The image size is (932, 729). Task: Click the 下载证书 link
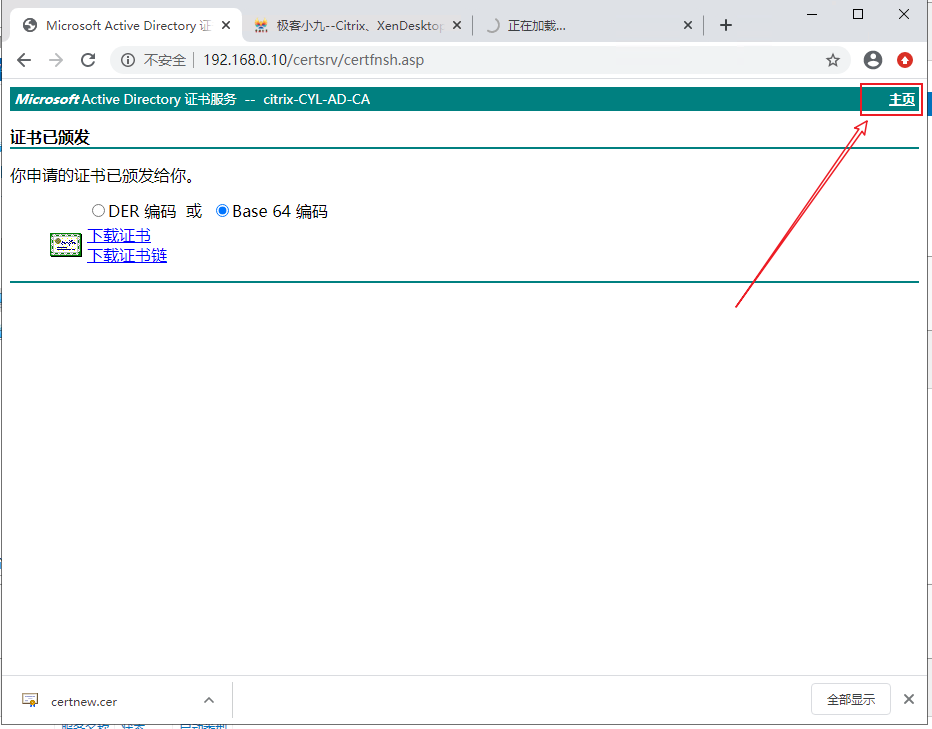coord(119,236)
